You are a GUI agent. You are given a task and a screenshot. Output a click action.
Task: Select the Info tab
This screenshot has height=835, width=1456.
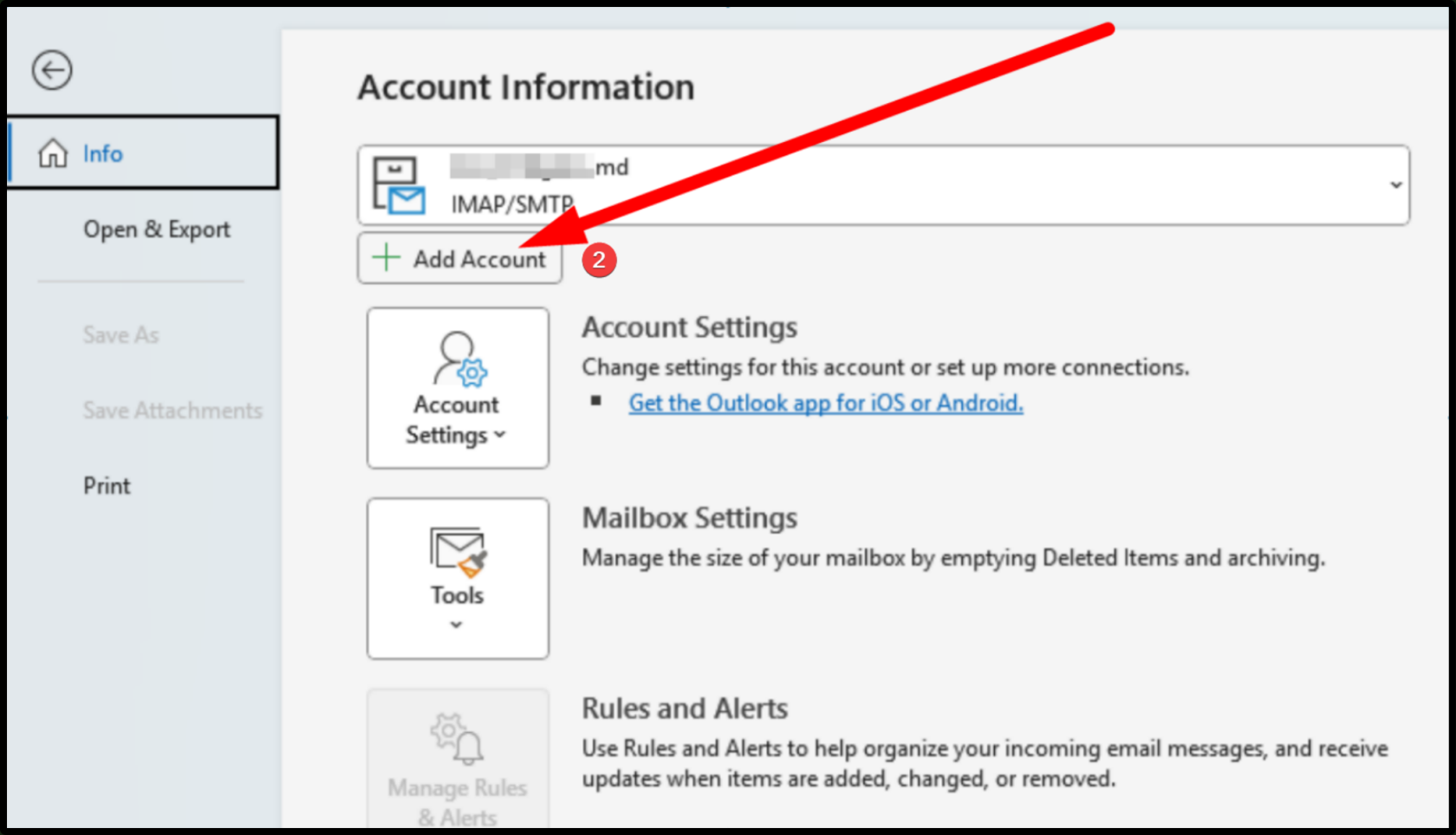(143, 152)
